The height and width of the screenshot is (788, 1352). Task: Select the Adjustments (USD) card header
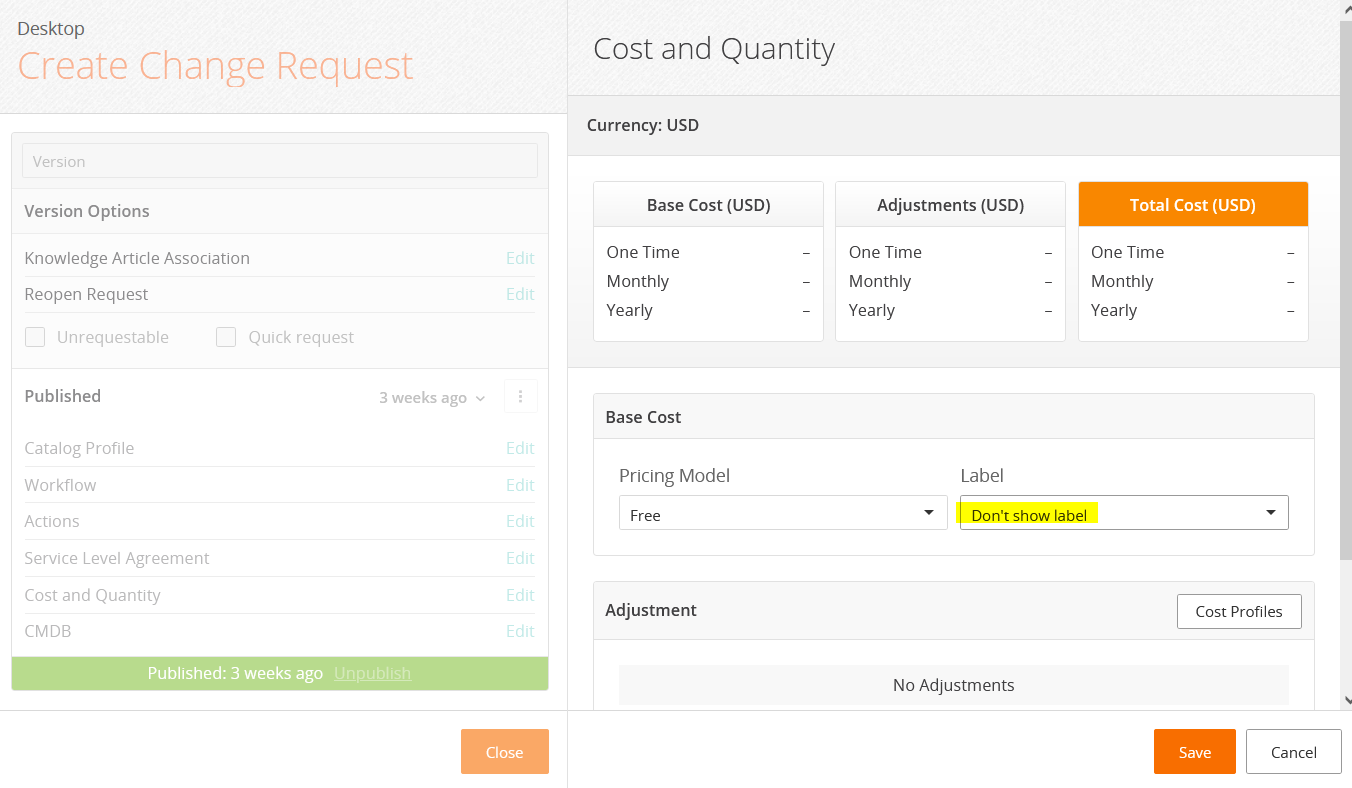950,204
